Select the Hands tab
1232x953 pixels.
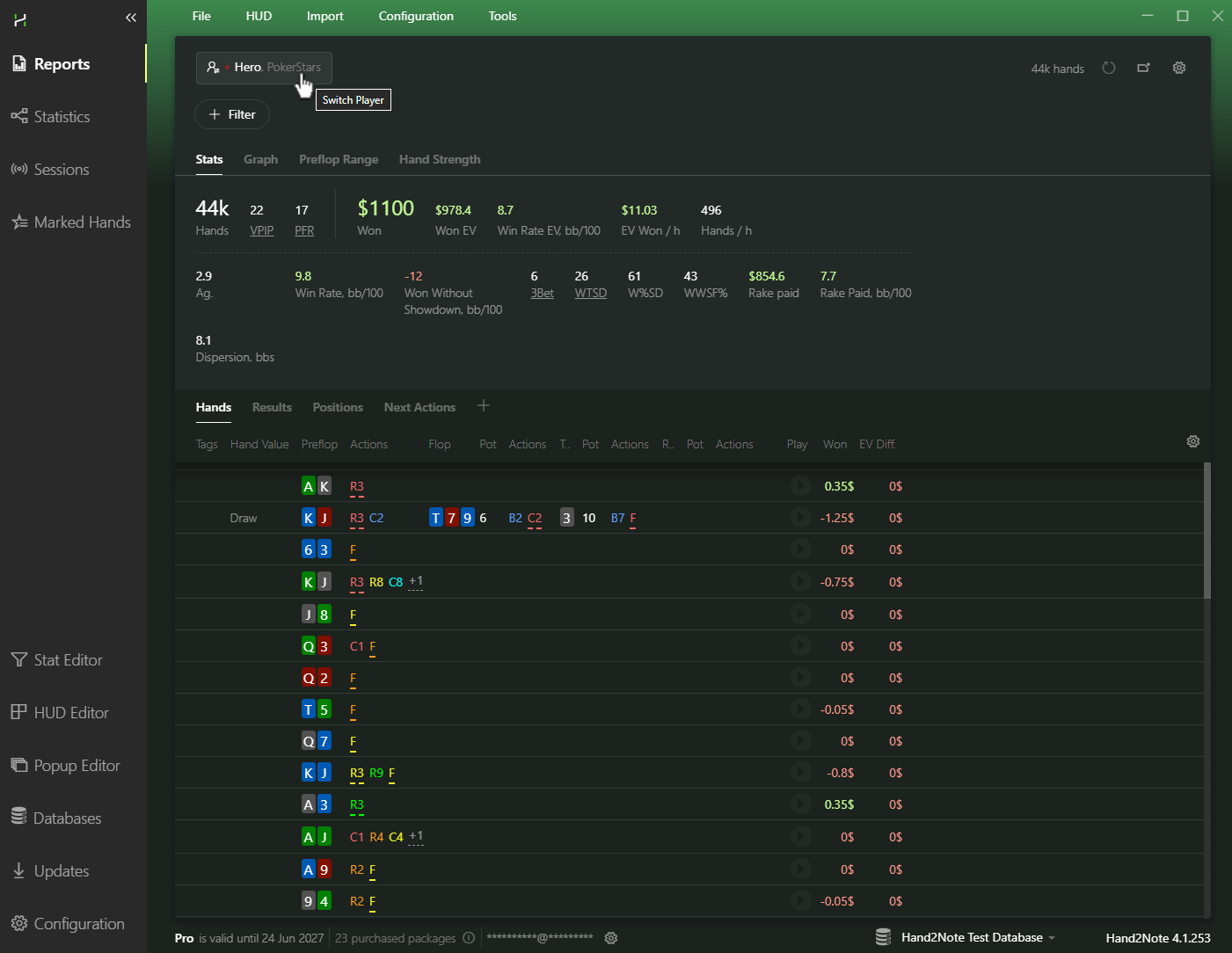pyautogui.click(x=214, y=407)
